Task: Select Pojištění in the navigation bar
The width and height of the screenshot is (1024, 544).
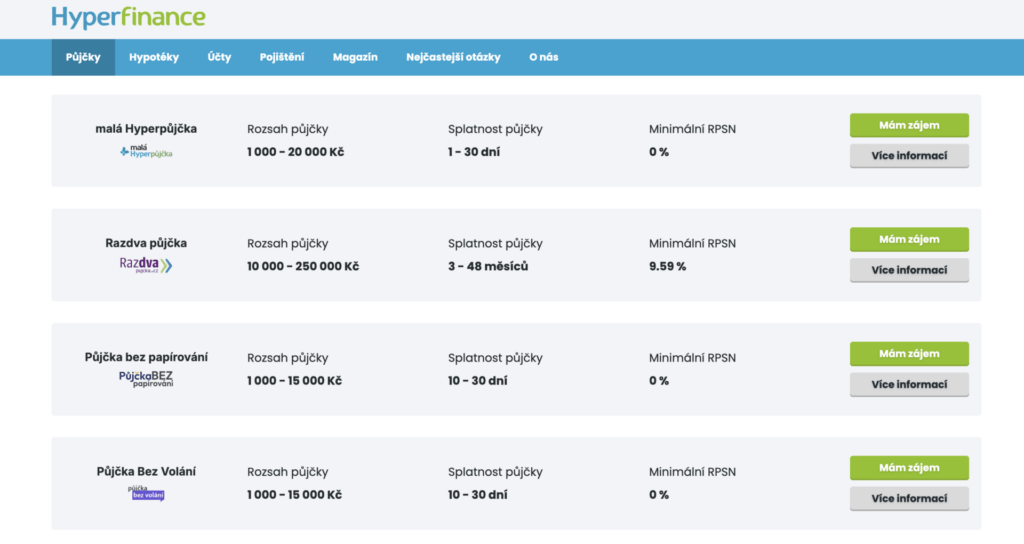Action: (282, 57)
